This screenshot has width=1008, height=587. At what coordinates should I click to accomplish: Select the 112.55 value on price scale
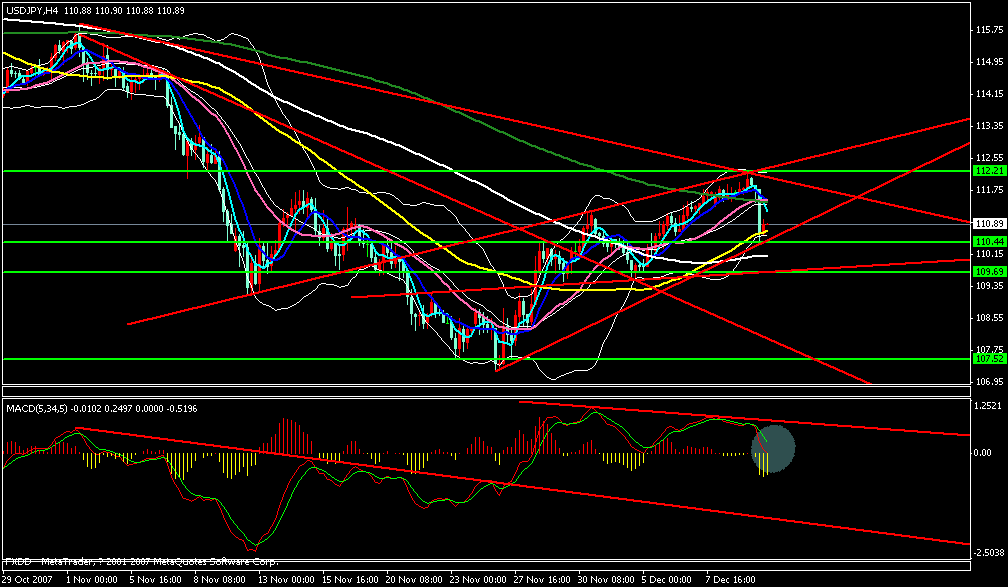tap(987, 157)
